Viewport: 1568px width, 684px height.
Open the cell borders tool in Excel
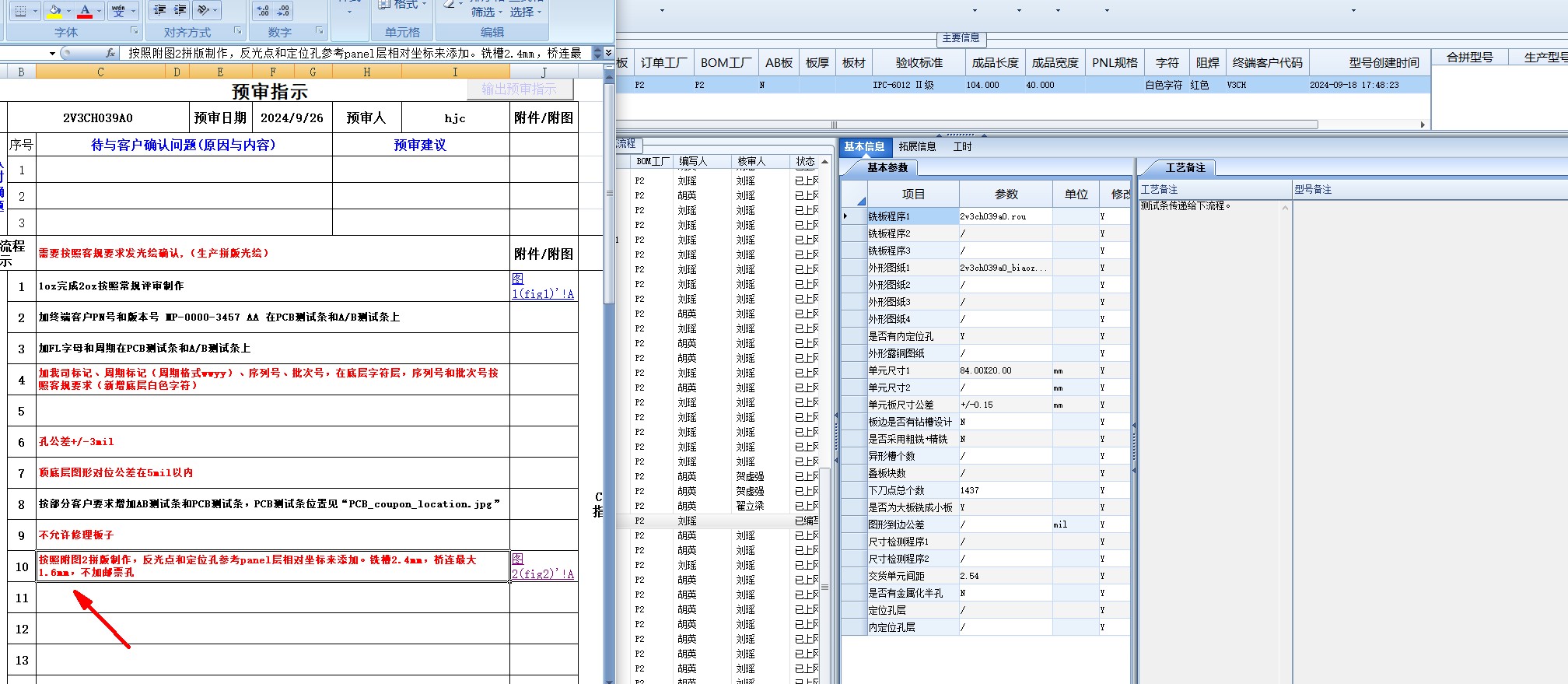20,10
